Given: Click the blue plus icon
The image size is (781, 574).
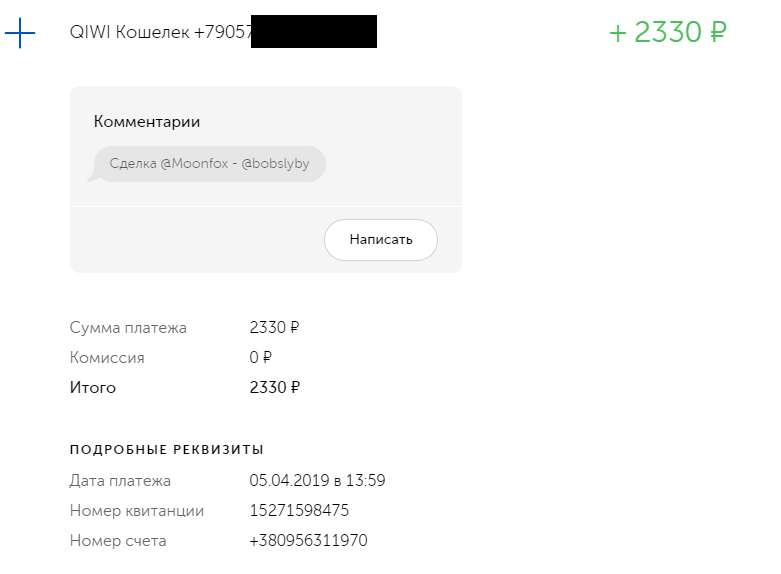Looking at the screenshot, I should (x=20, y=33).
